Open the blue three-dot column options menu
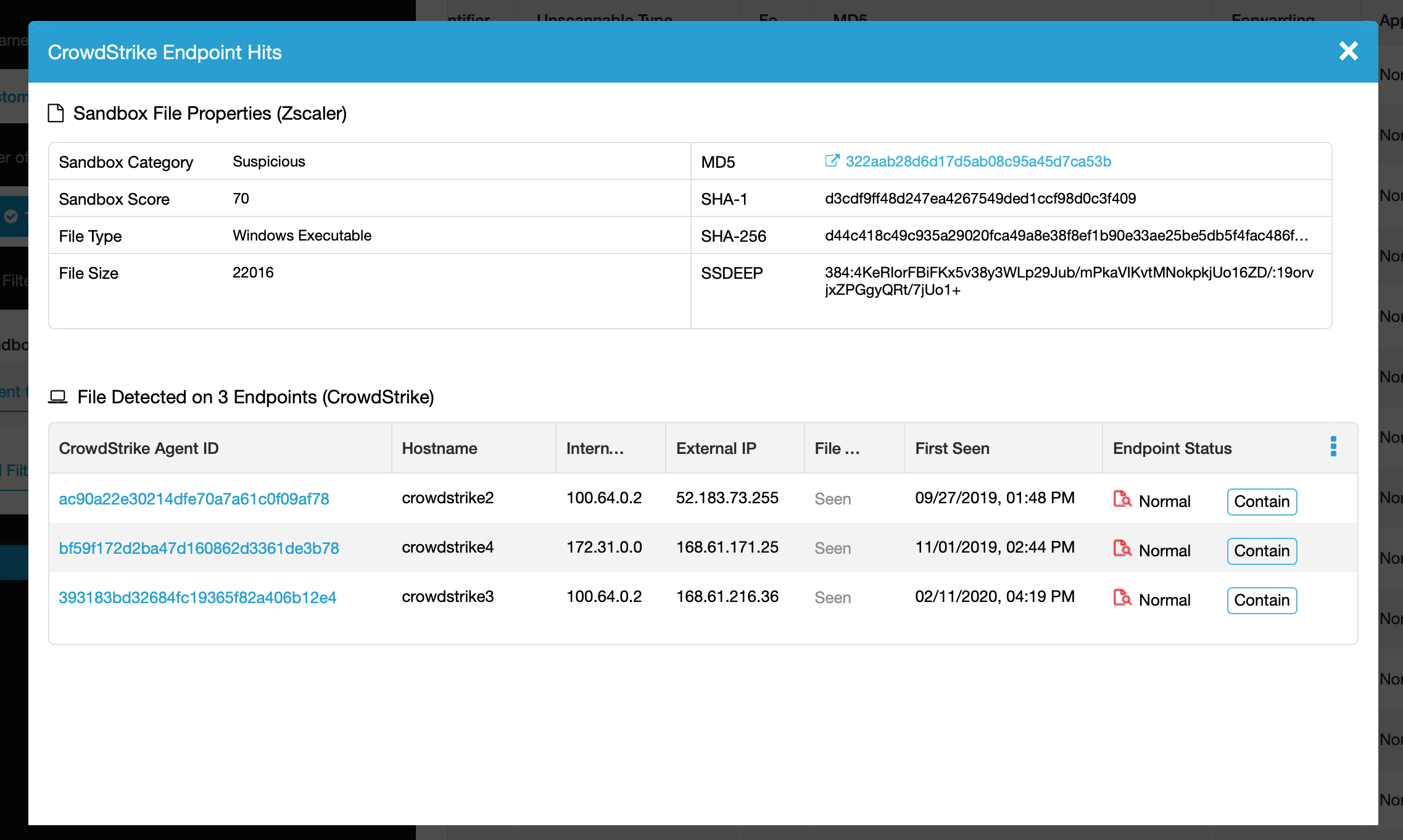Image resolution: width=1403 pixels, height=840 pixels. tap(1333, 448)
